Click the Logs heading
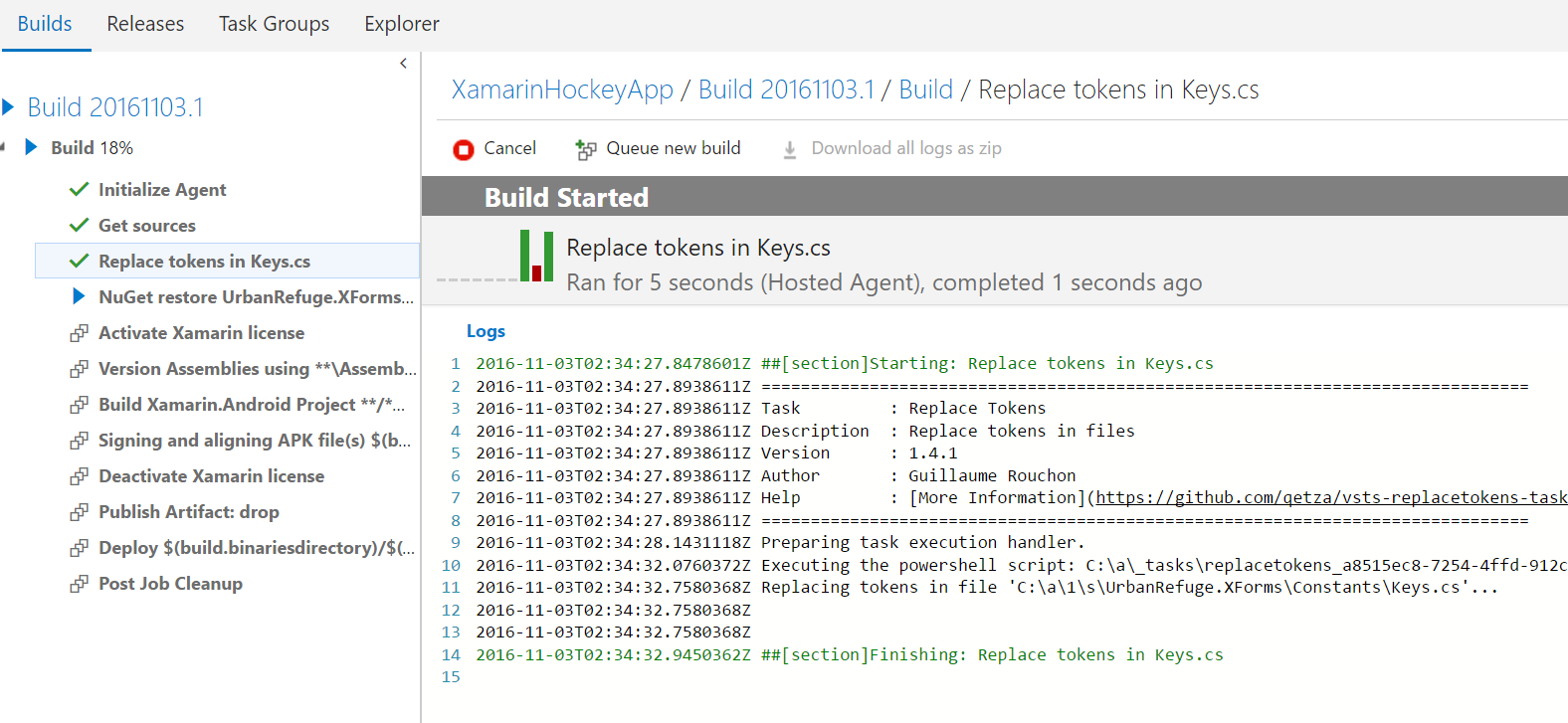Image resolution: width=1568 pixels, height=723 pixels. [486, 331]
